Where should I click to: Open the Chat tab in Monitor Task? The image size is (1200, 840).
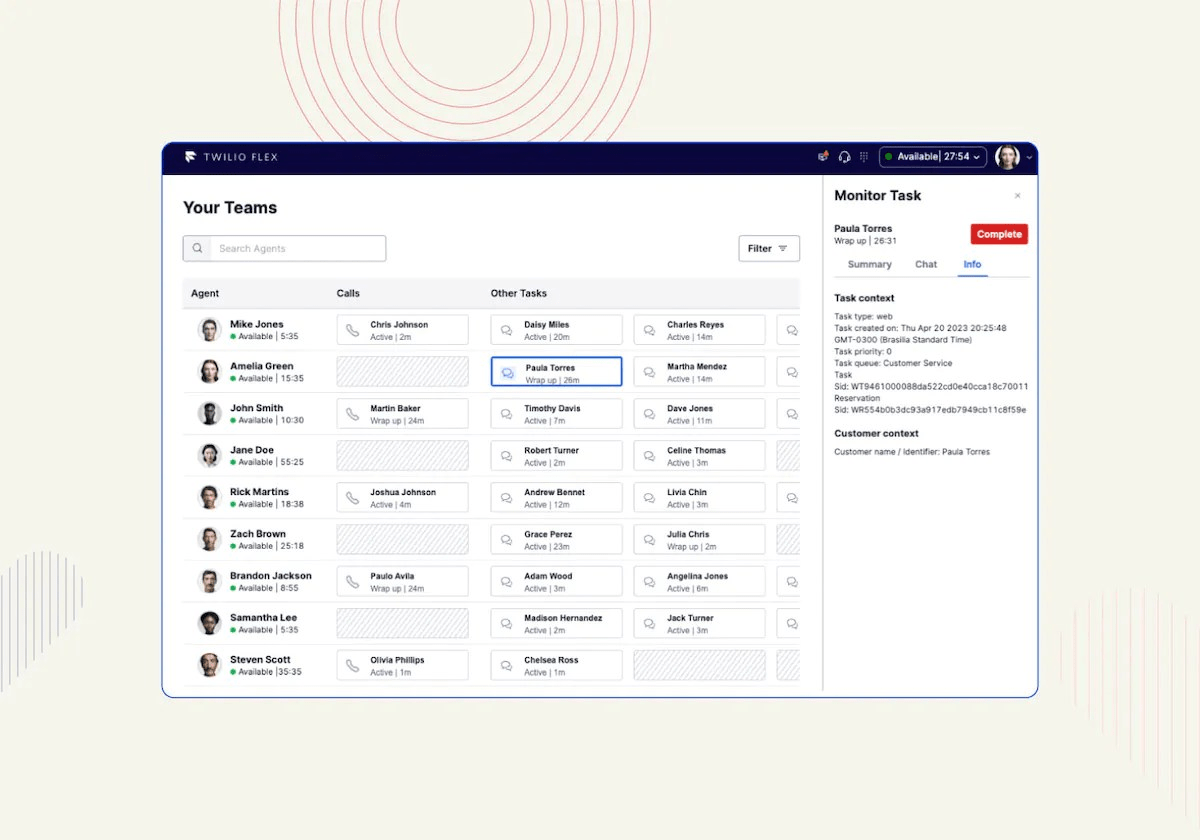coord(925,264)
